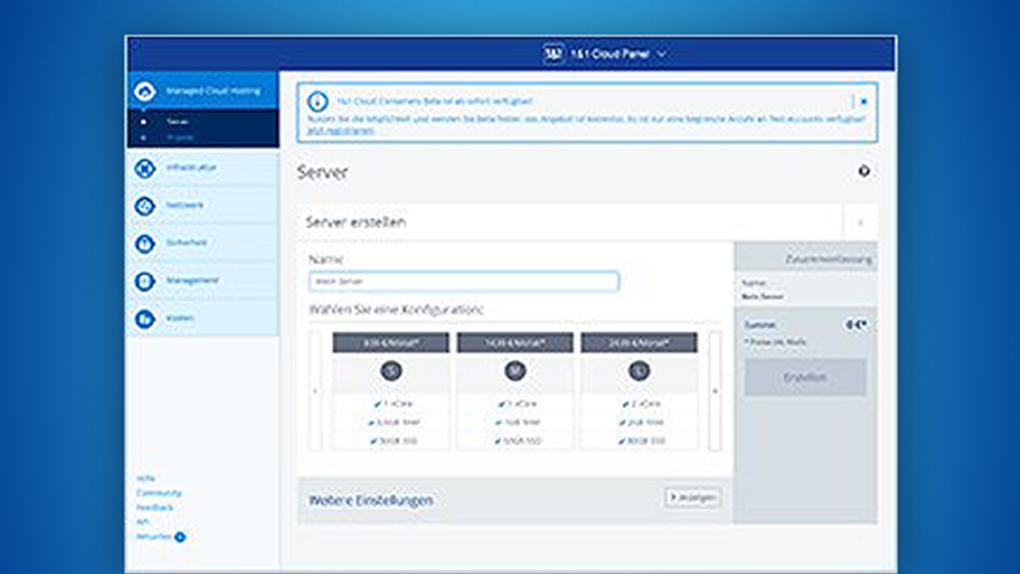The image size is (1020, 574).
Task: Click the settings icon beside Server heading
Action: click(864, 171)
